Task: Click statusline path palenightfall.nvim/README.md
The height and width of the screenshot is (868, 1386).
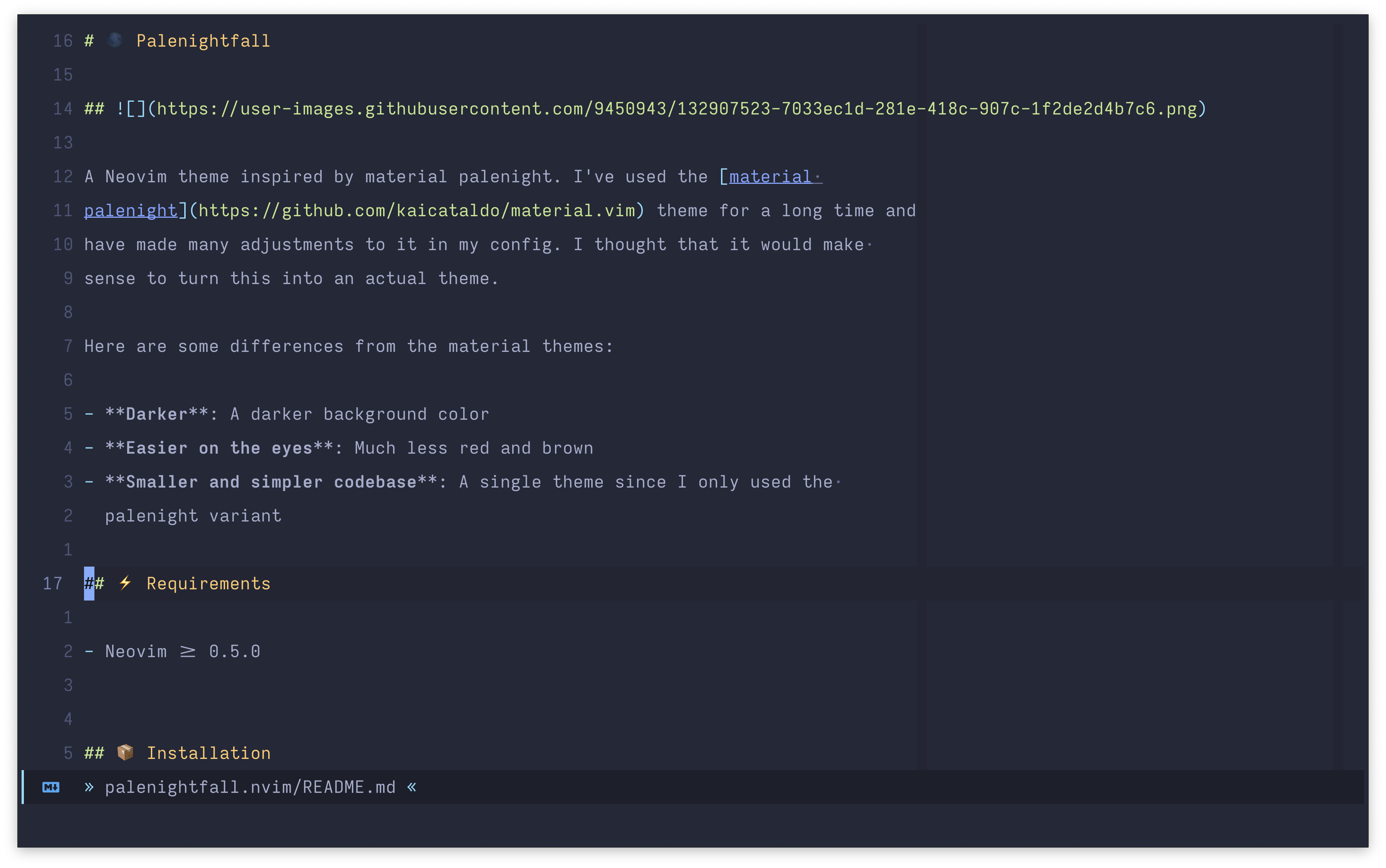Action: click(250, 787)
